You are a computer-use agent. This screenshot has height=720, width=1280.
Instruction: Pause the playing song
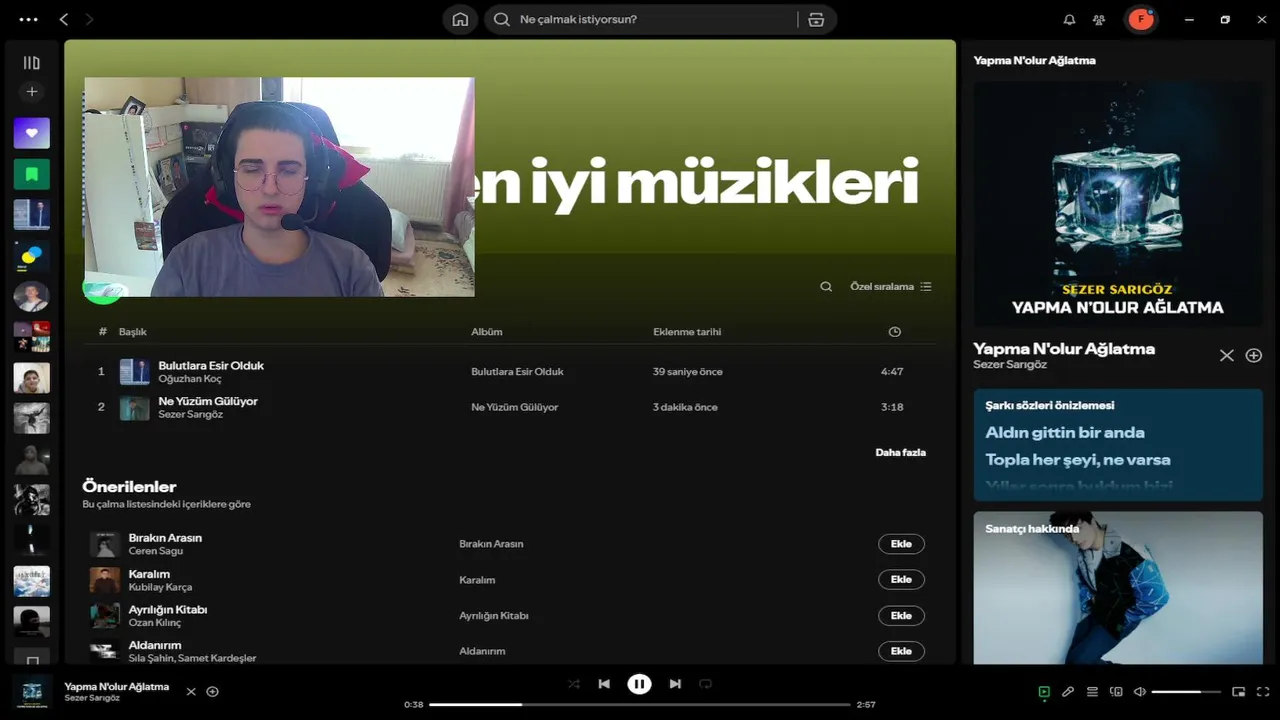click(639, 684)
